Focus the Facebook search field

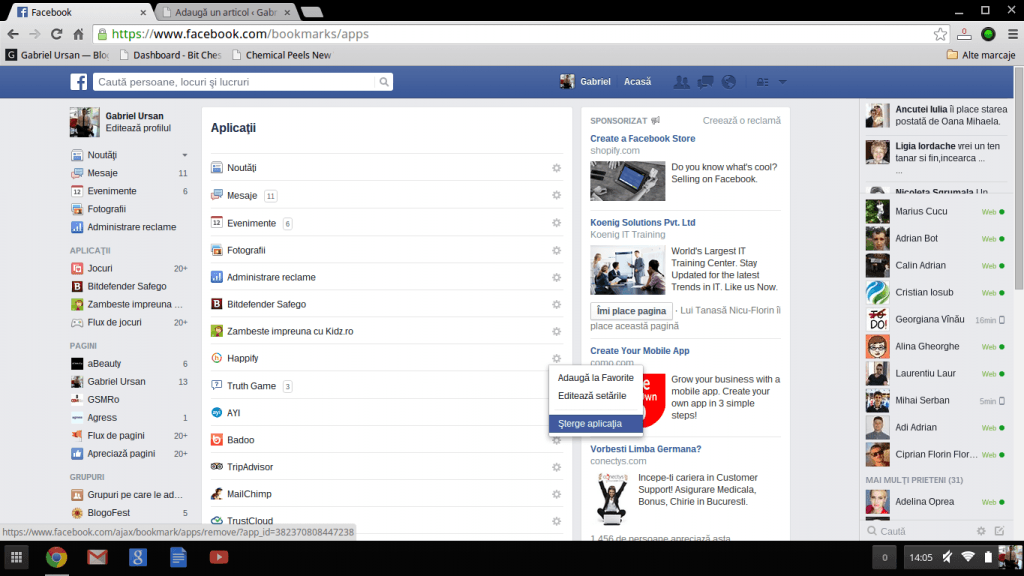[234, 82]
